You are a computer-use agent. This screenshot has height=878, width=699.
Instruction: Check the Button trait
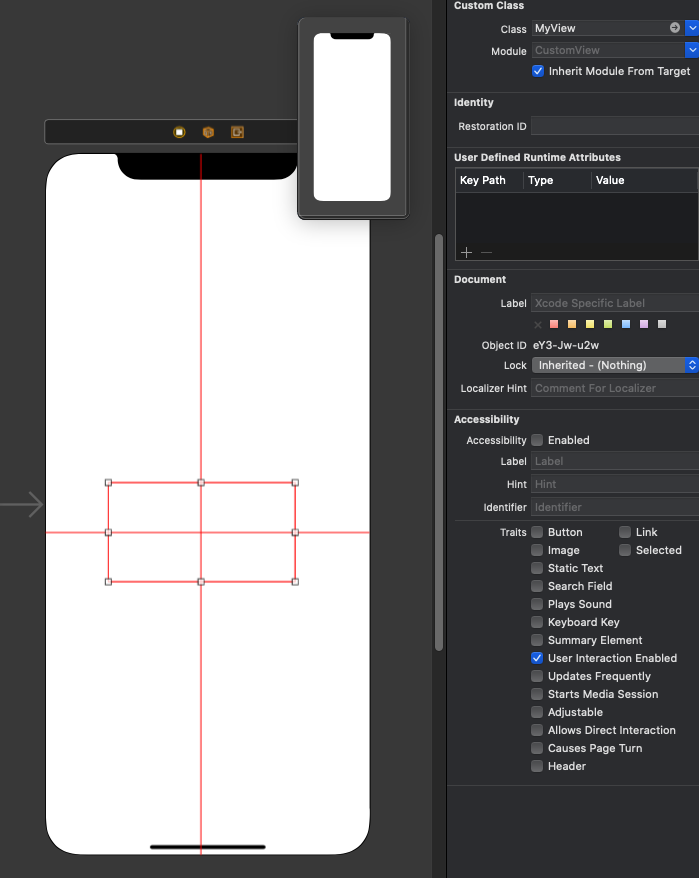(537, 532)
